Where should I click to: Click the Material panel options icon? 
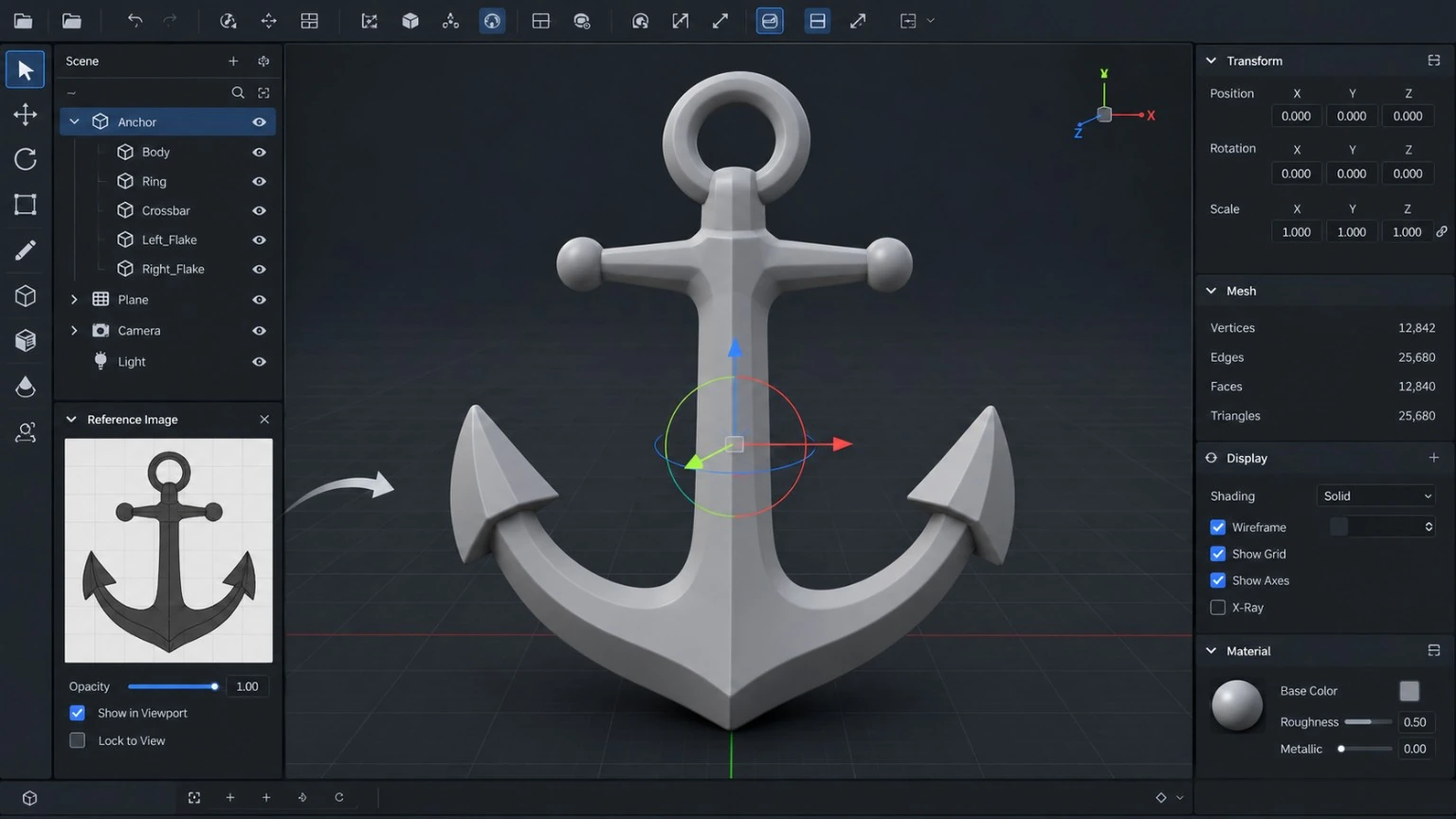[1434, 651]
